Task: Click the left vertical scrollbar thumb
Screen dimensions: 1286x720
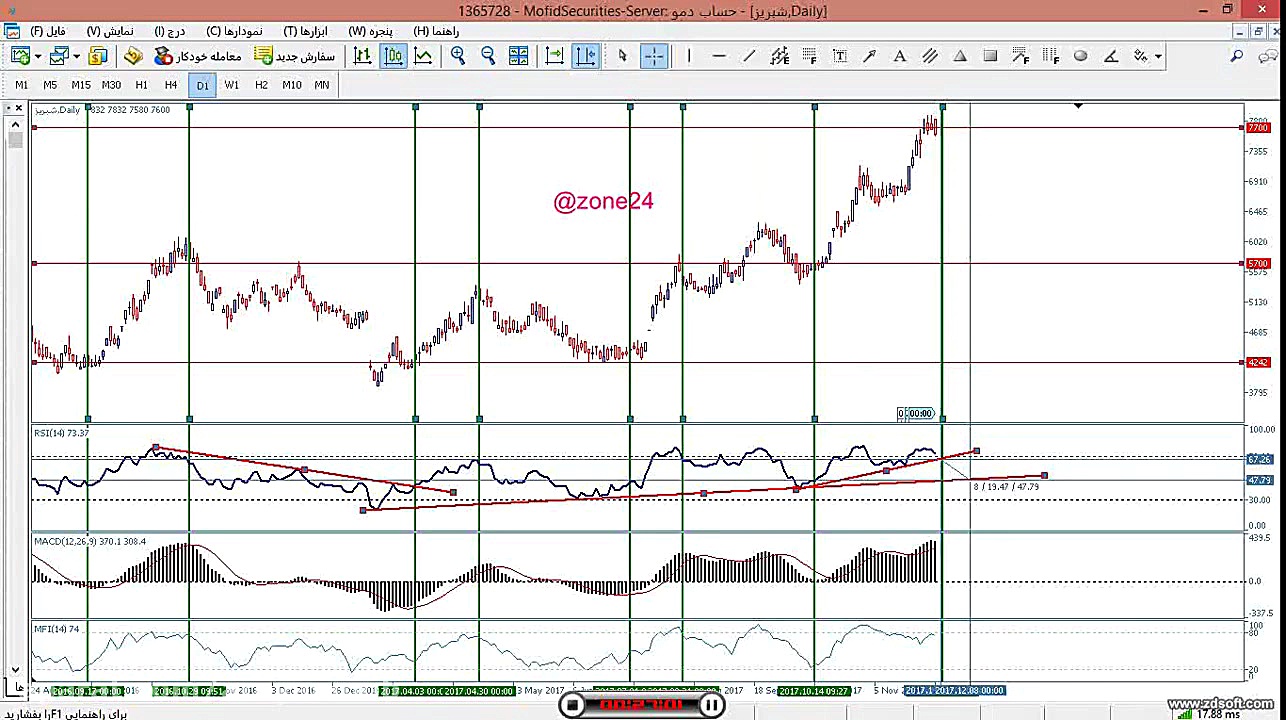Action: (x=15, y=139)
